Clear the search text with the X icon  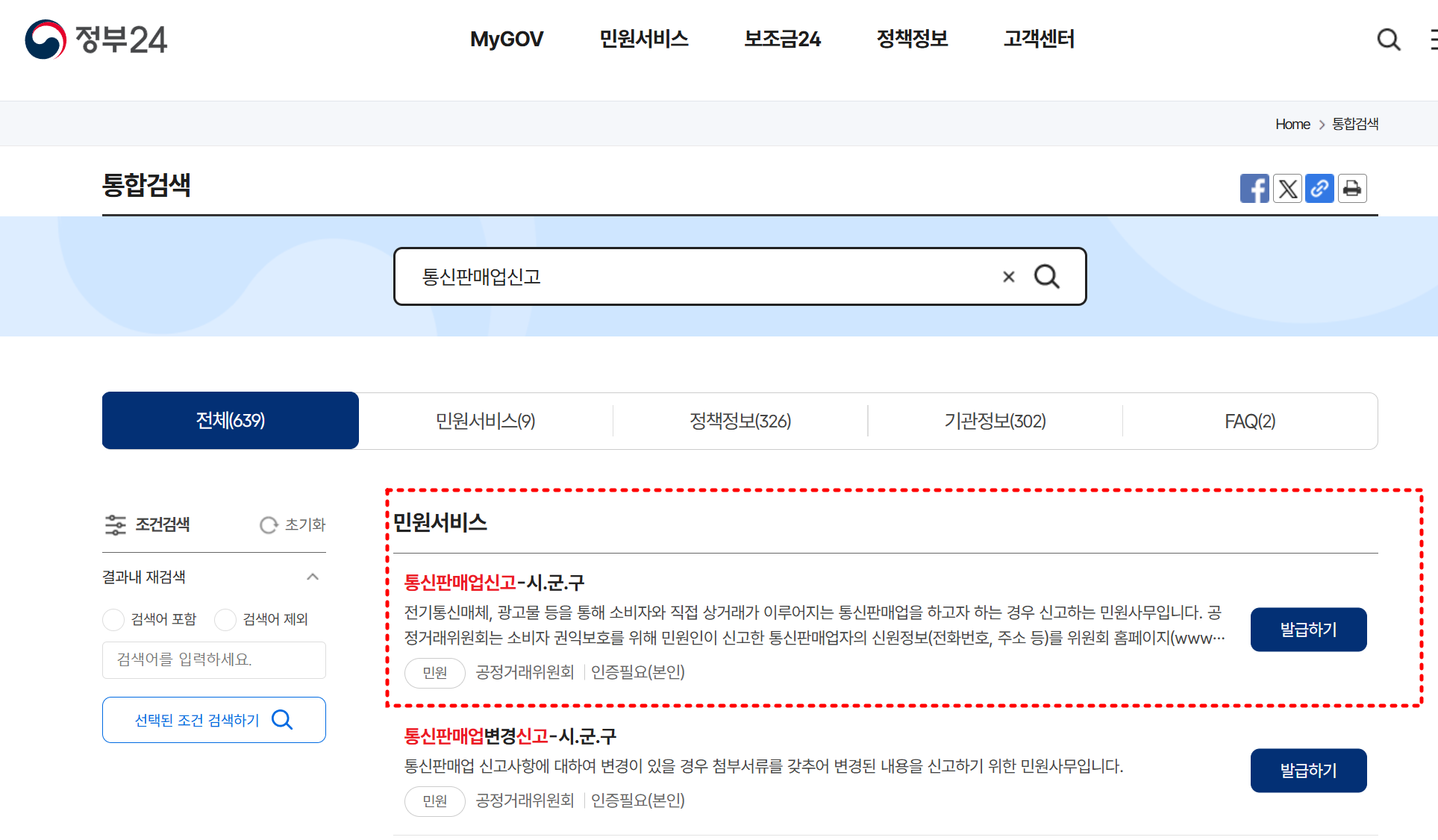coord(1008,277)
